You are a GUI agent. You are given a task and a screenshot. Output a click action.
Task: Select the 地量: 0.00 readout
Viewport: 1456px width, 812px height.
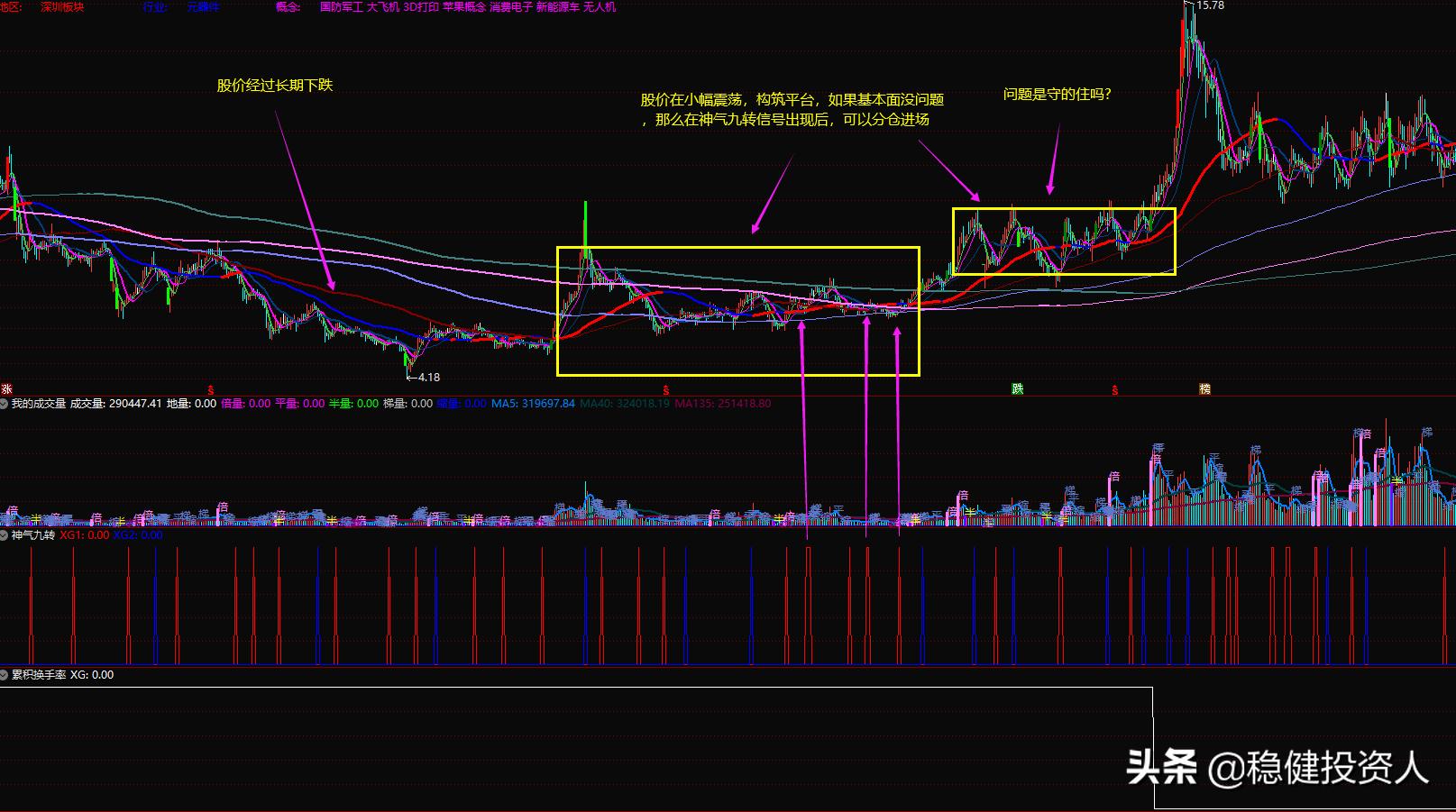click(x=191, y=404)
